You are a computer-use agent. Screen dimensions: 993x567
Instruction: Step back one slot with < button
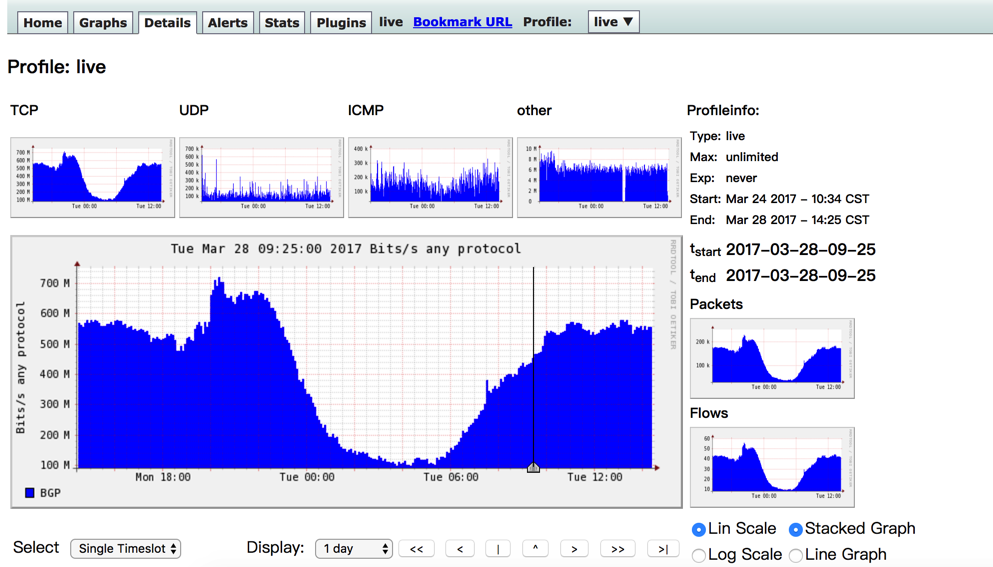point(460,549)
